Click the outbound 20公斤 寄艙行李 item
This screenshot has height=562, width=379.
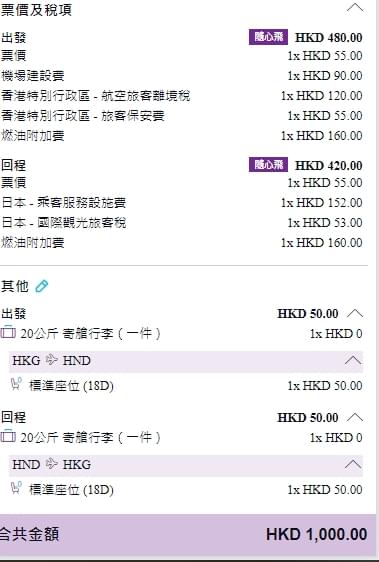(90, 334)
